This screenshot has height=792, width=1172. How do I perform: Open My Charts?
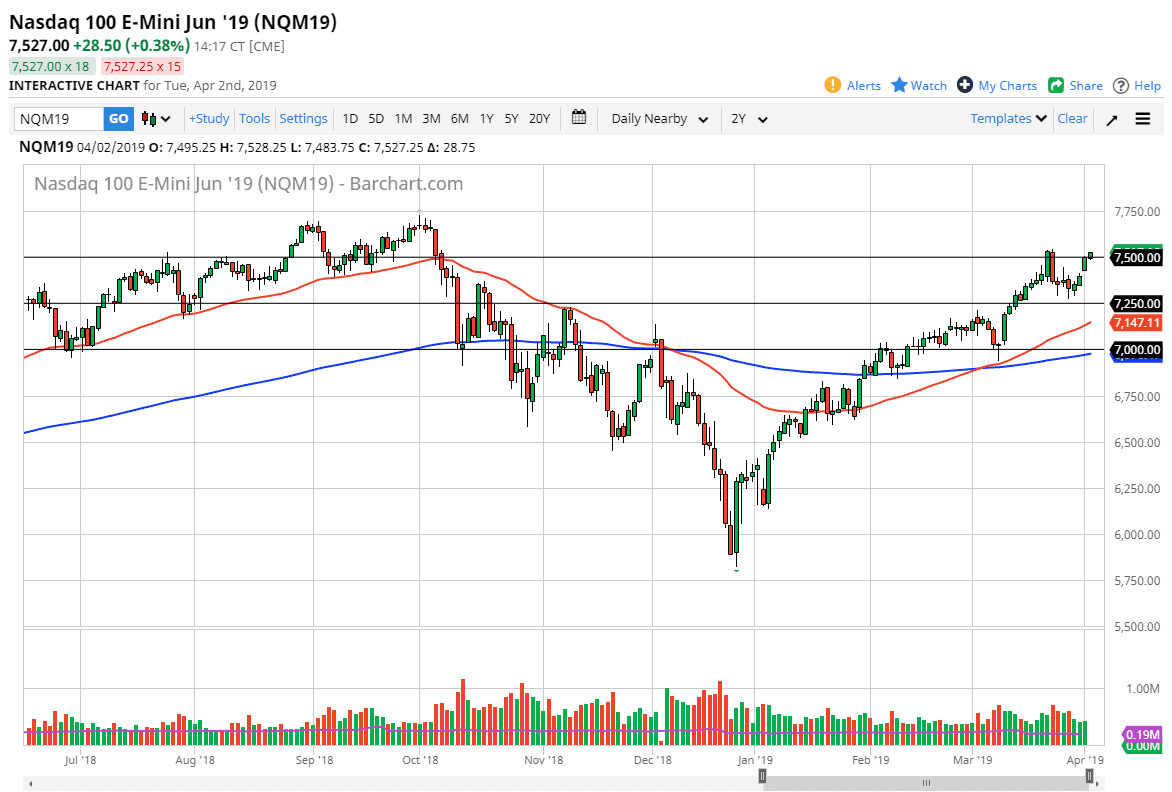tap(997, 85)
